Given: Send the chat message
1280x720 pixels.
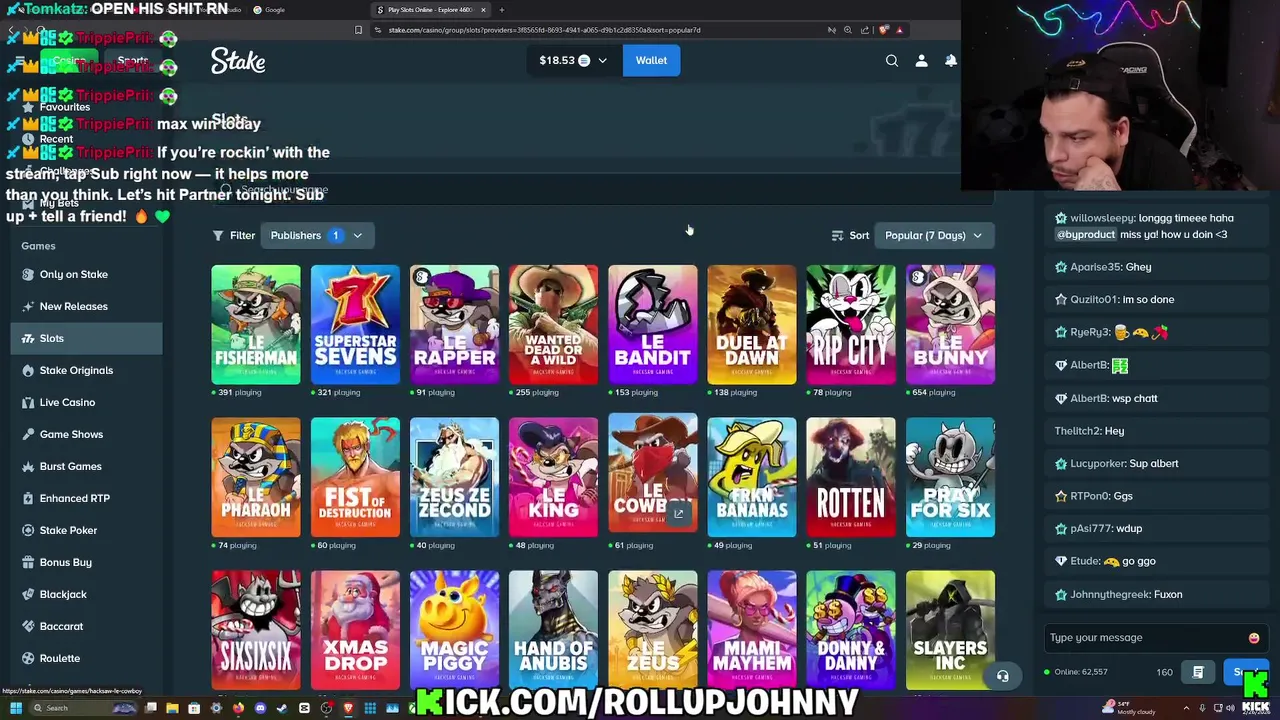Looking at the screenshot, I should pyautogui.click(x=1244, y=672).
